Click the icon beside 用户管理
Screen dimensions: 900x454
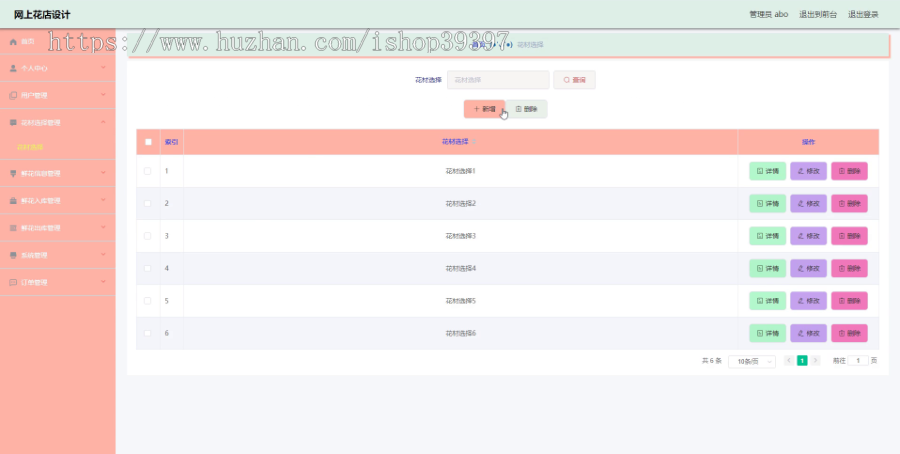13,95
